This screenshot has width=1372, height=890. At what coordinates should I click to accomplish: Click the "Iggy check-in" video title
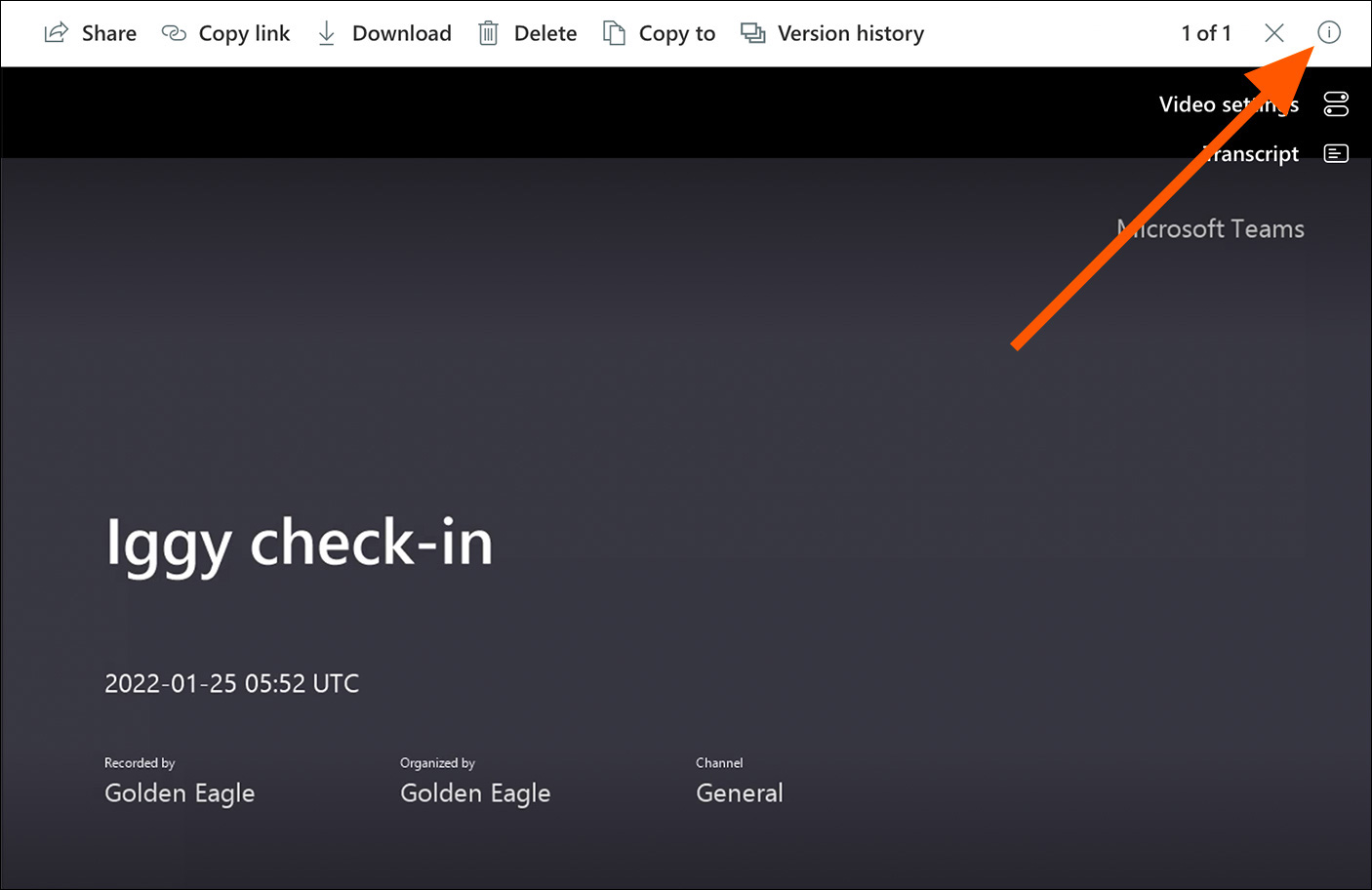point(299,543)
